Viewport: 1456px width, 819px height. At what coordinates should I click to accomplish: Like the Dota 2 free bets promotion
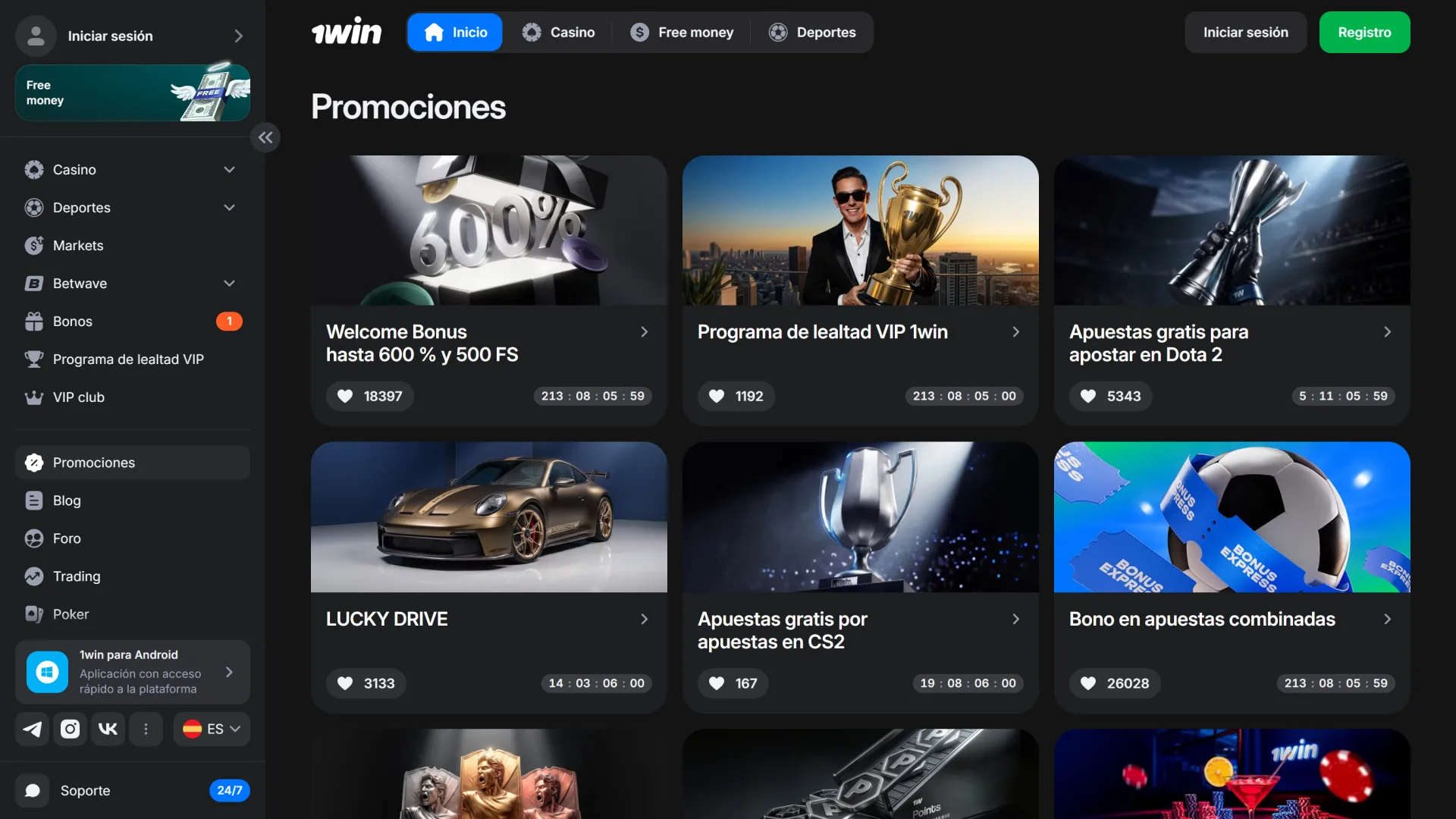(1088, 396)
